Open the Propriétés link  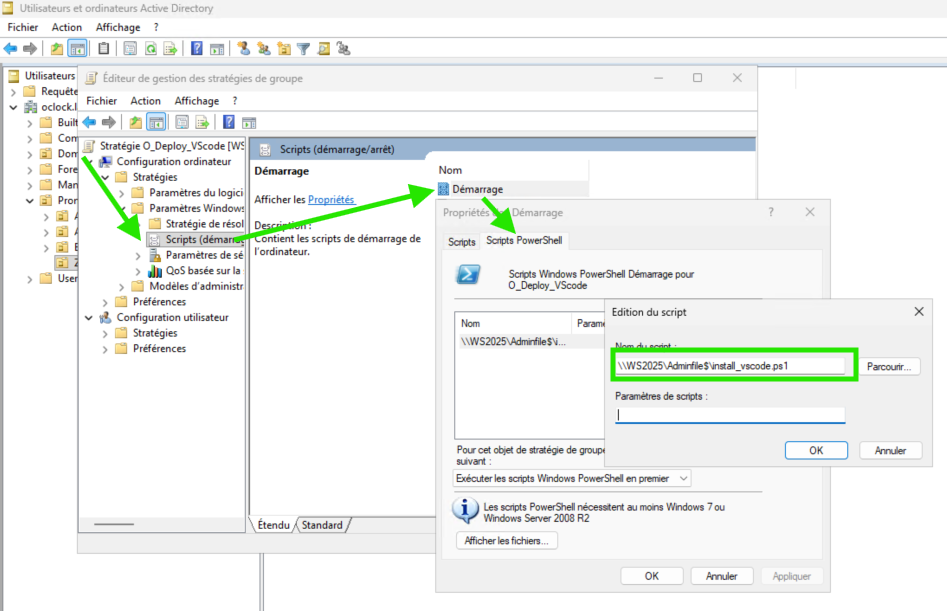[x=331, y=200]
